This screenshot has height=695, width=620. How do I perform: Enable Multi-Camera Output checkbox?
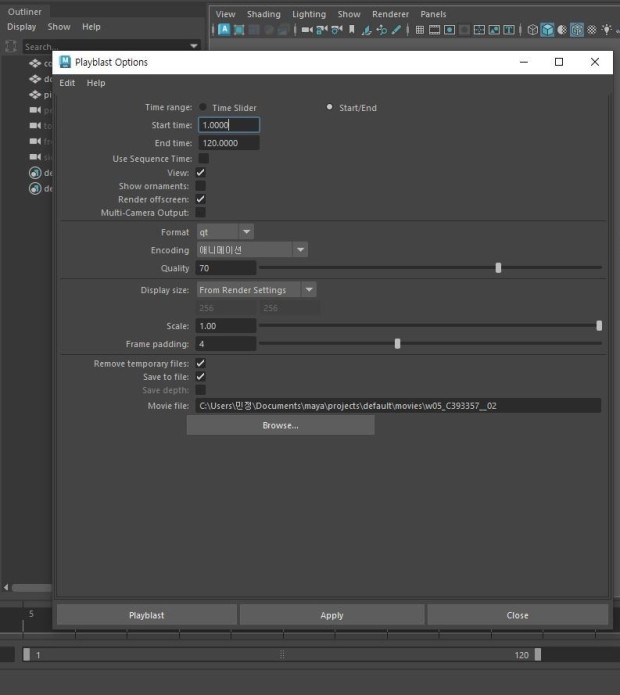200,212
